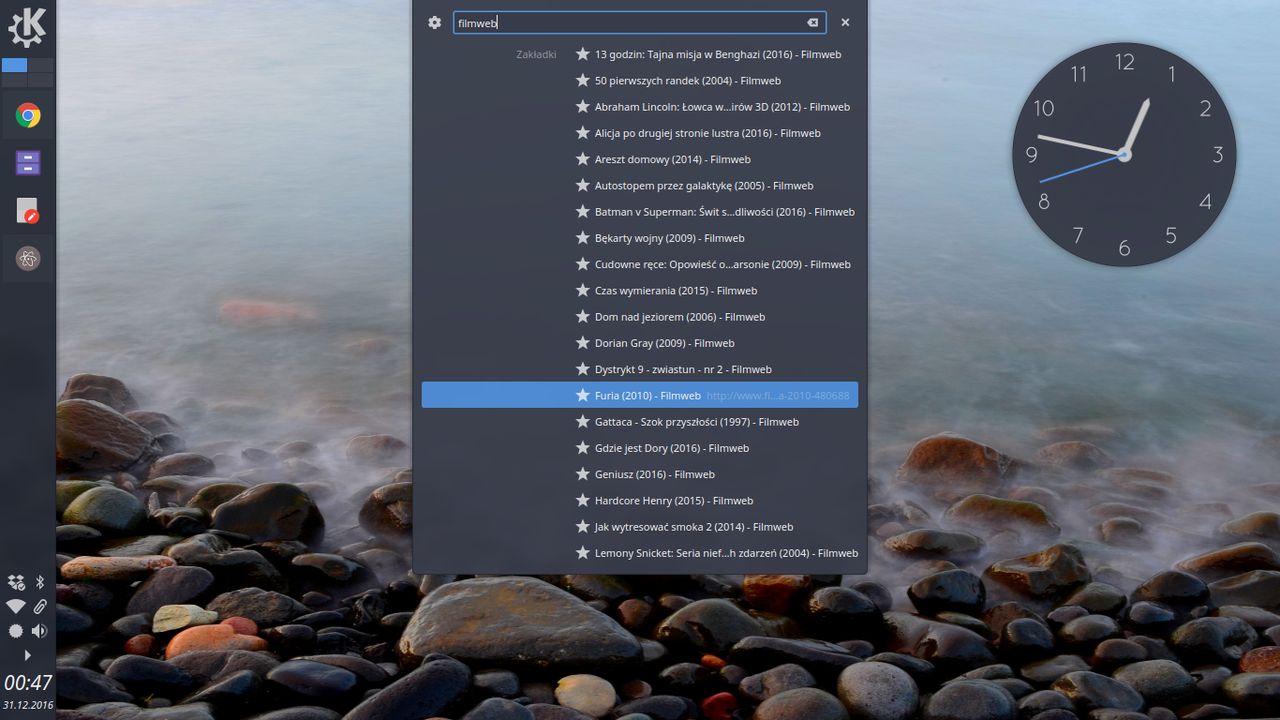Close the KRunner search dialog
The image size is (1280, 720).
point(845,22)
